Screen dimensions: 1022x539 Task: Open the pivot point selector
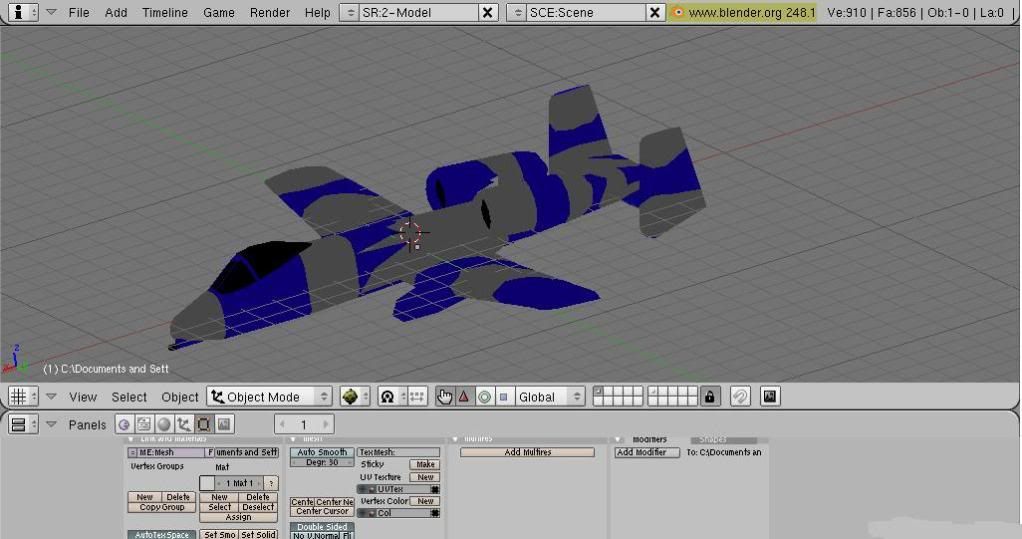pyautogui.click(x=392, y=396)
